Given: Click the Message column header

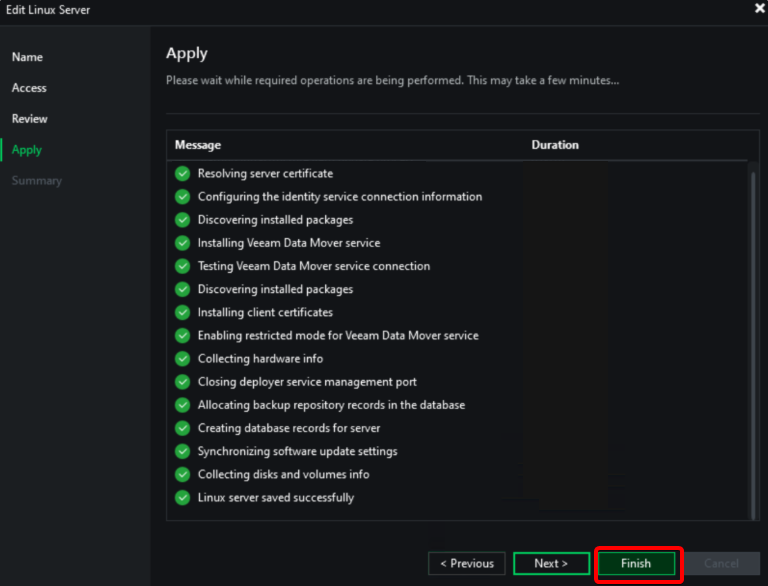Looking at the screenshot, I should [x=198, y=145].
